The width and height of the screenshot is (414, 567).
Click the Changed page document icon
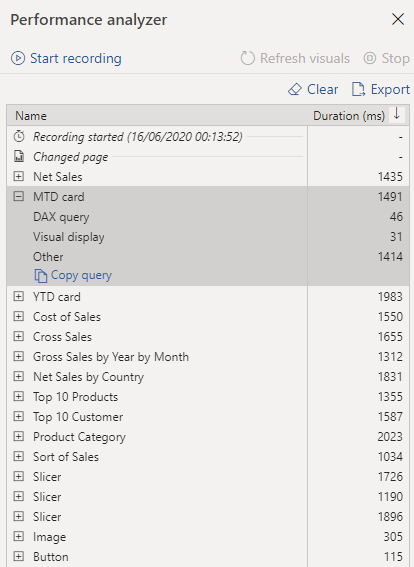[18, 157]
